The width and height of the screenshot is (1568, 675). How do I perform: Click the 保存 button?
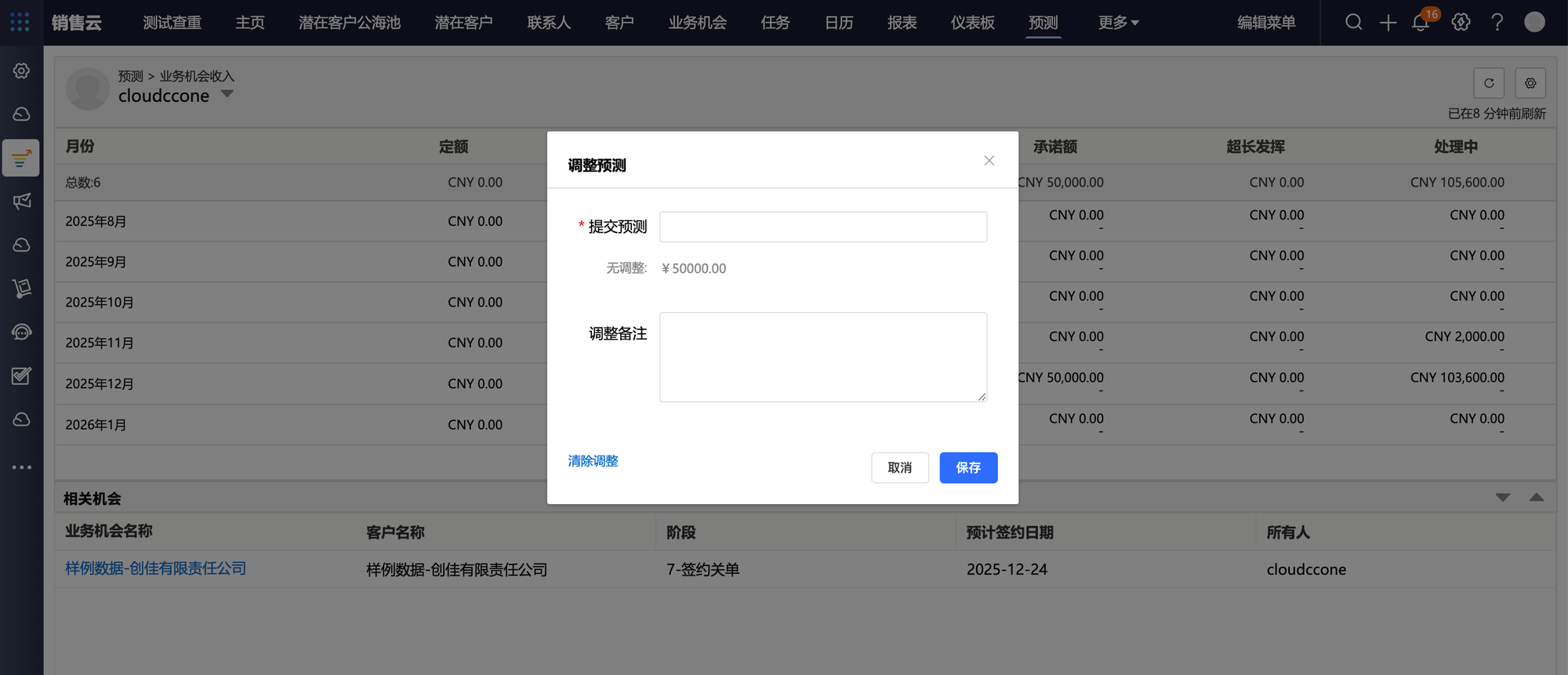[x=967, y=467]
